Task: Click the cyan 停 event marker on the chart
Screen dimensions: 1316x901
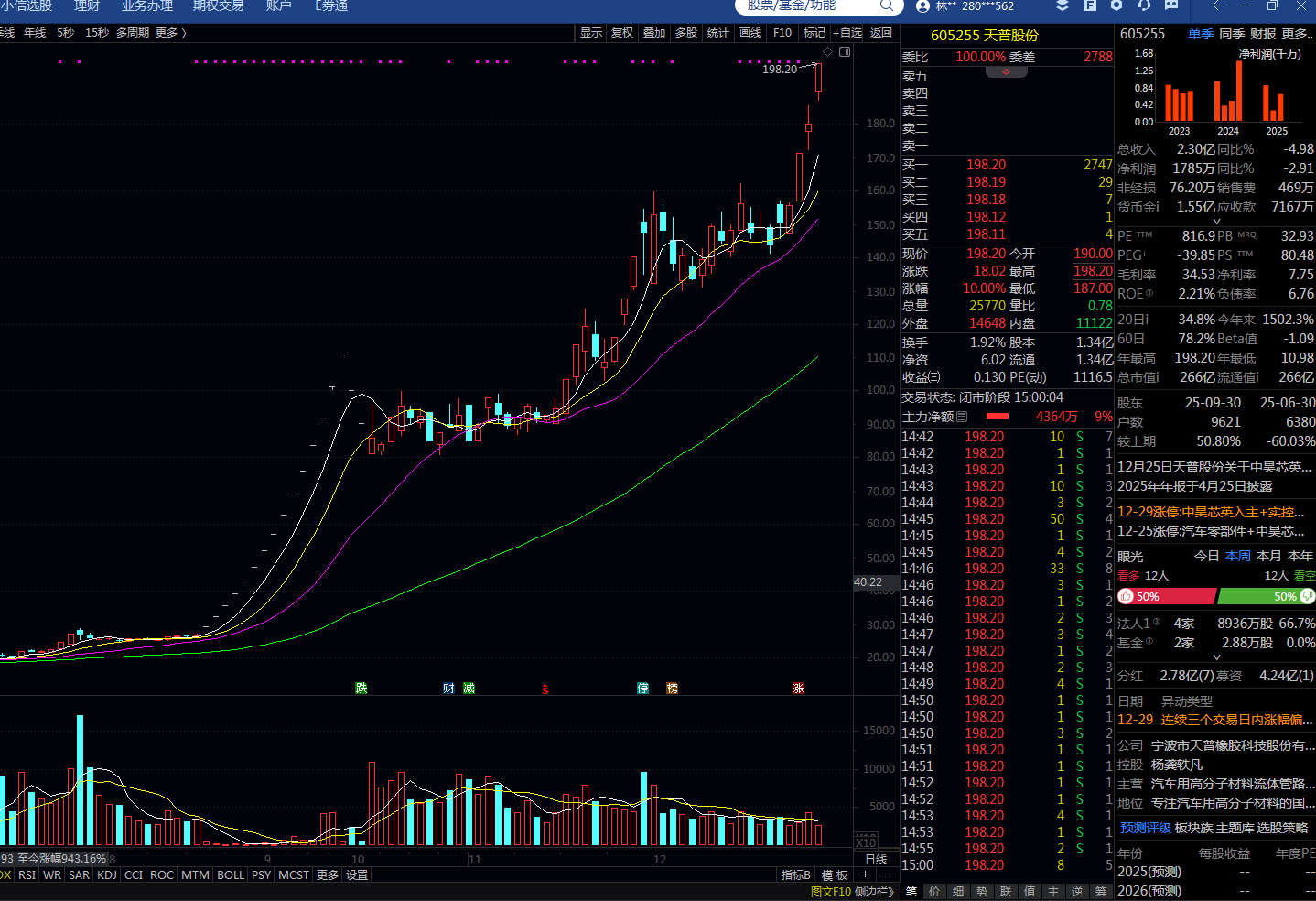Action: pyautogui.click(x=643, y=688)
